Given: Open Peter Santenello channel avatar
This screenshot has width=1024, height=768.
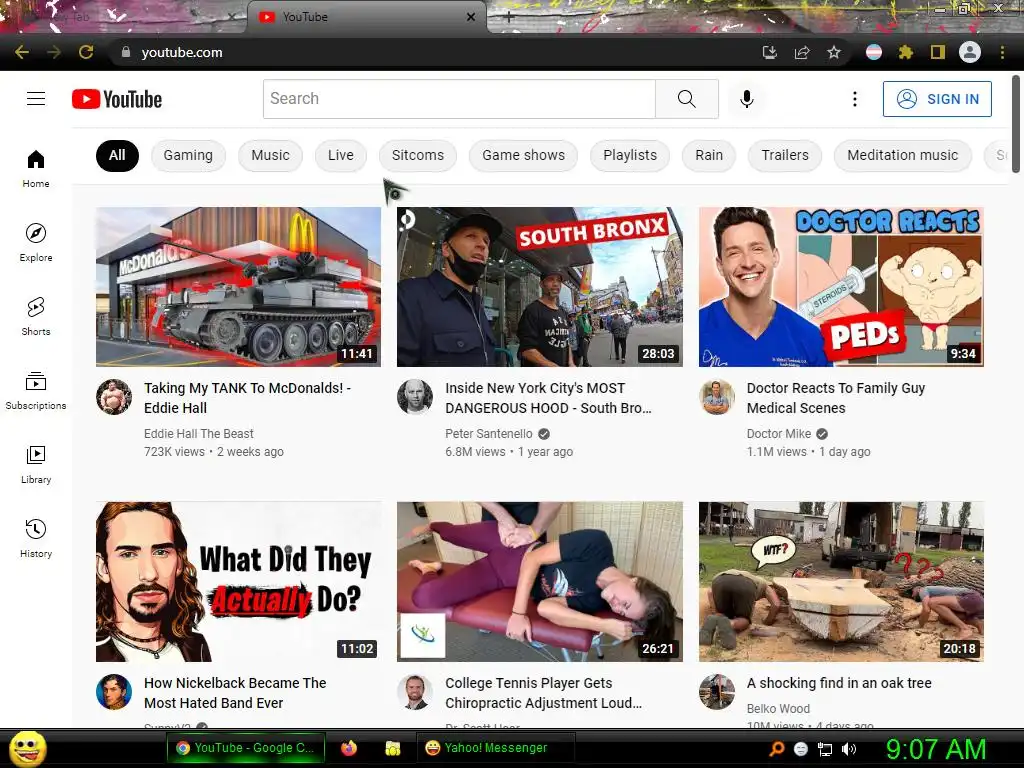Looking at the screenshot, I should [x=415, y=396].
